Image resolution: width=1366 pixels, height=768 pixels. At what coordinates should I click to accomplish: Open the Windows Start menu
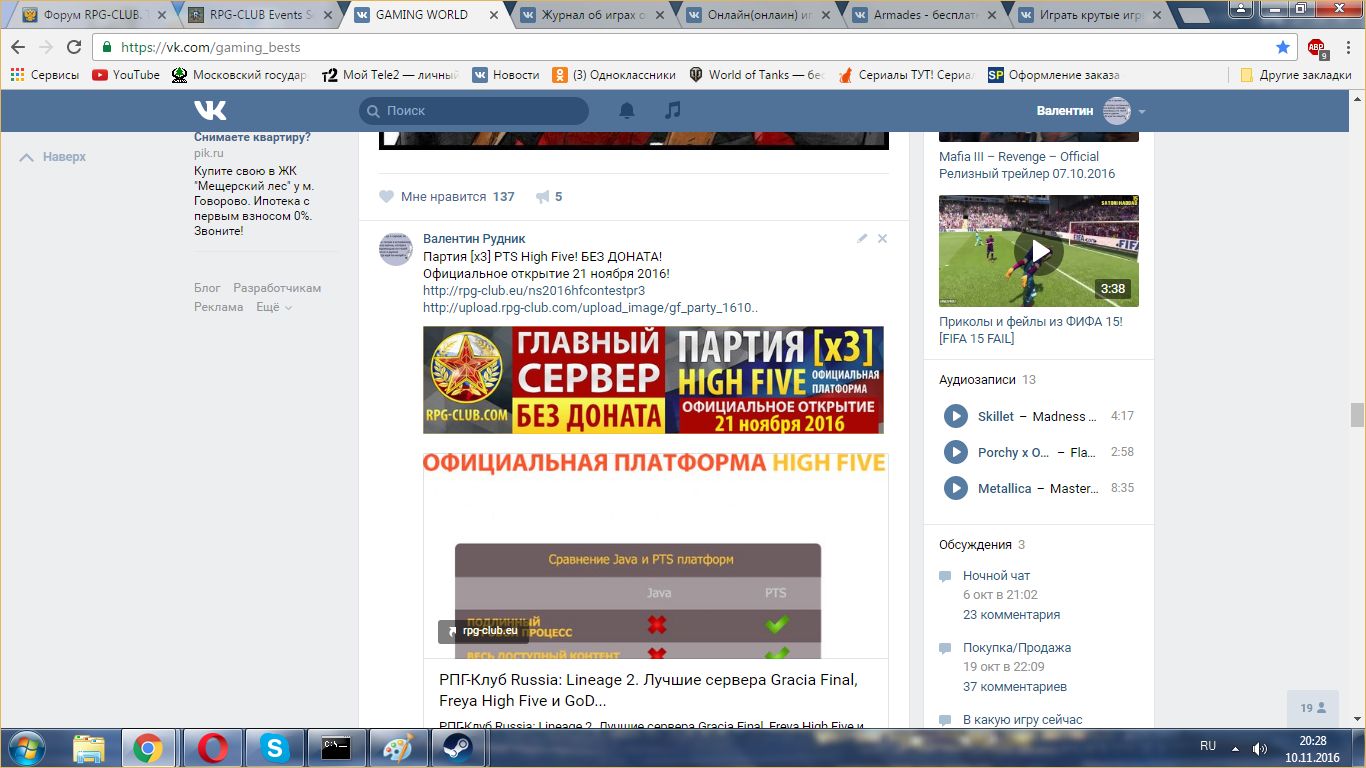click(25, 747)
